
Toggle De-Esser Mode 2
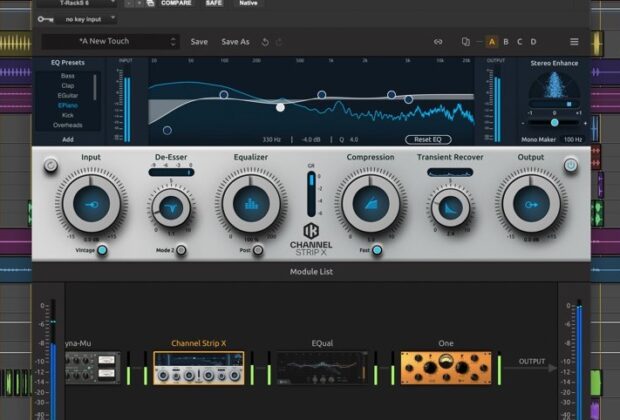coord(181,250)
